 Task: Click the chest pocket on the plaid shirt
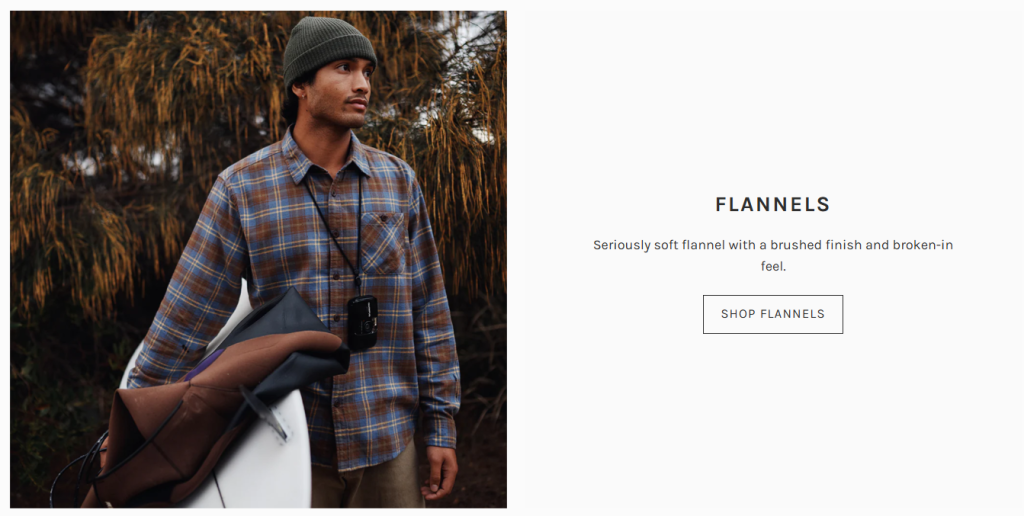(x=383, y=242)
